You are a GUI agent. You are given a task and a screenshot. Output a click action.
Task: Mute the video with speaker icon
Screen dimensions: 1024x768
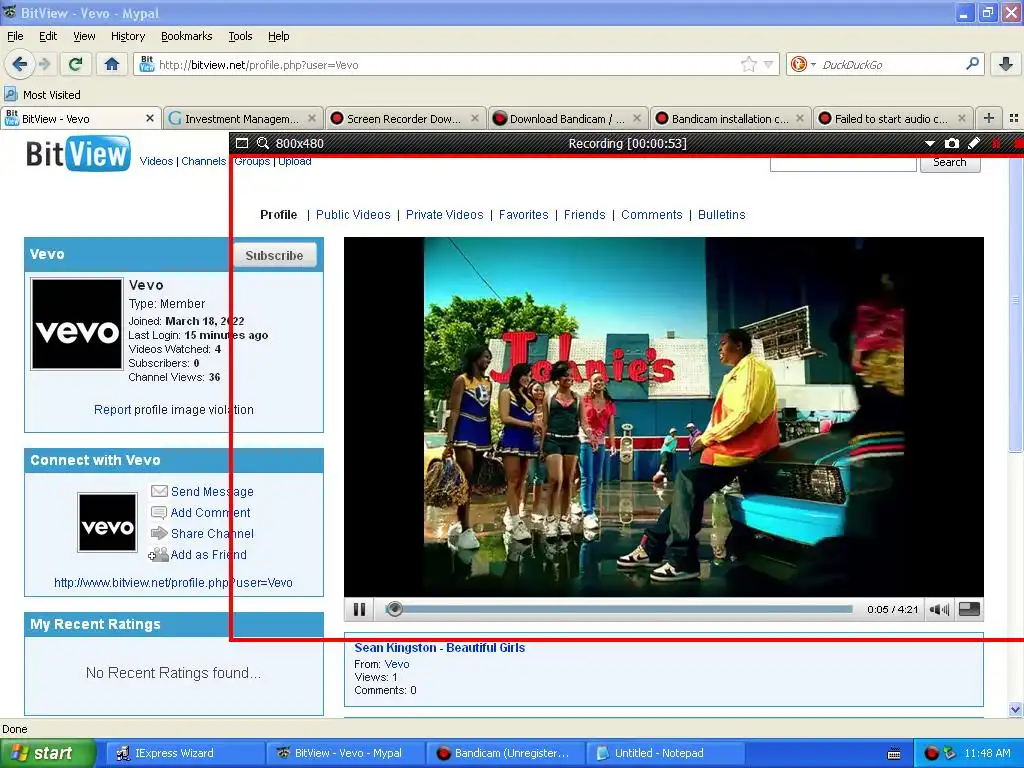939,609
